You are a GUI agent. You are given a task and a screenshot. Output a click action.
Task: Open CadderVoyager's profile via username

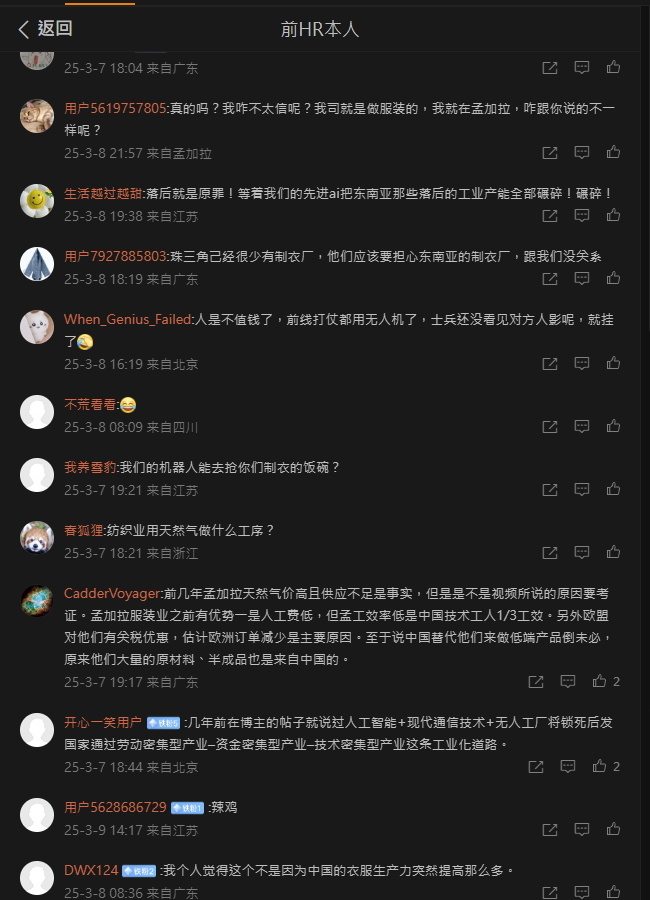tap(112, 593)
